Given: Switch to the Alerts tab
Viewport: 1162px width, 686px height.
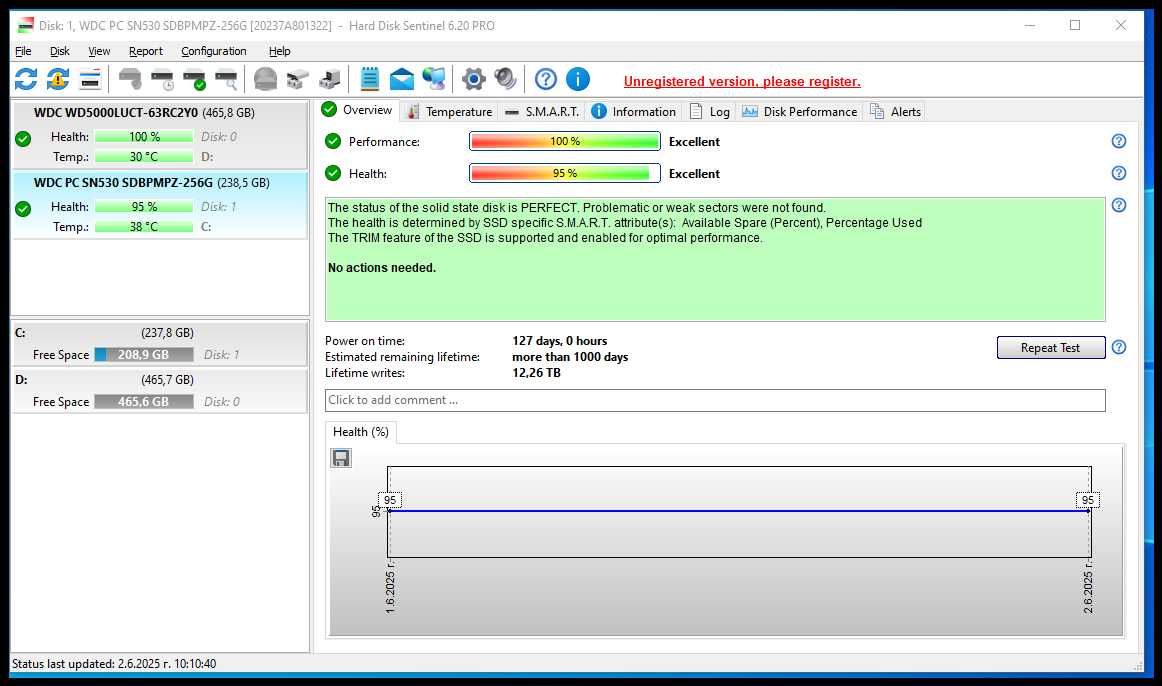Looking at the screenshot, I should pyautogui.click(x=895, y=111).
